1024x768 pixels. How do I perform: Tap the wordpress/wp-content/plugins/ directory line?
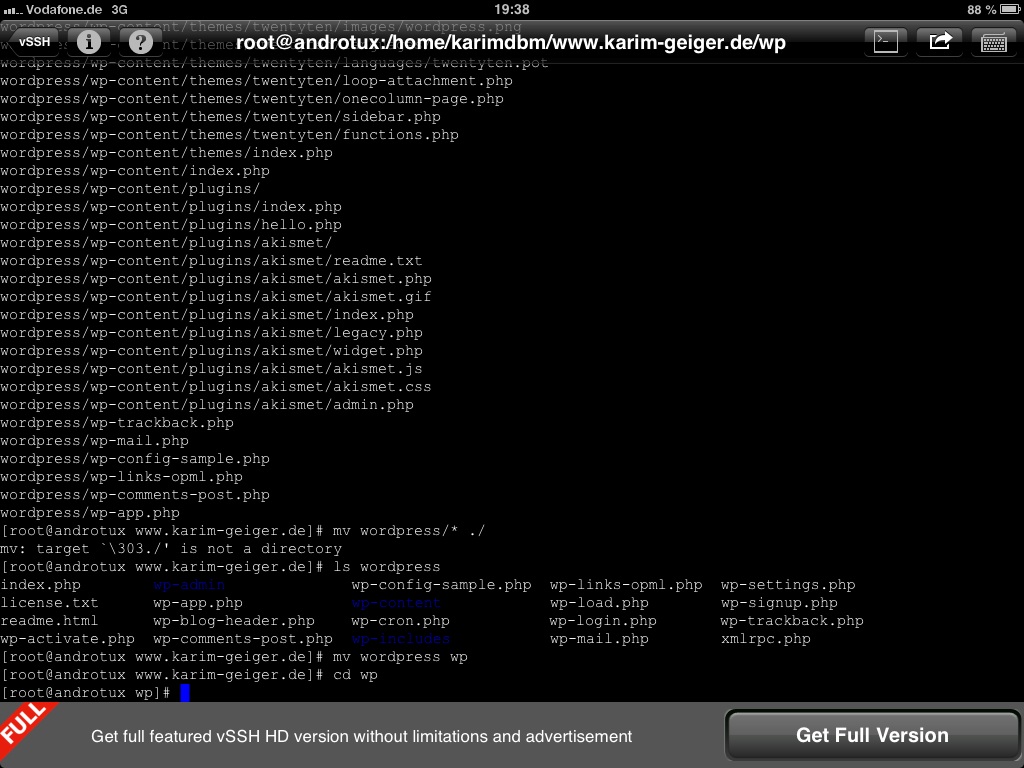(x=130, y=189)
